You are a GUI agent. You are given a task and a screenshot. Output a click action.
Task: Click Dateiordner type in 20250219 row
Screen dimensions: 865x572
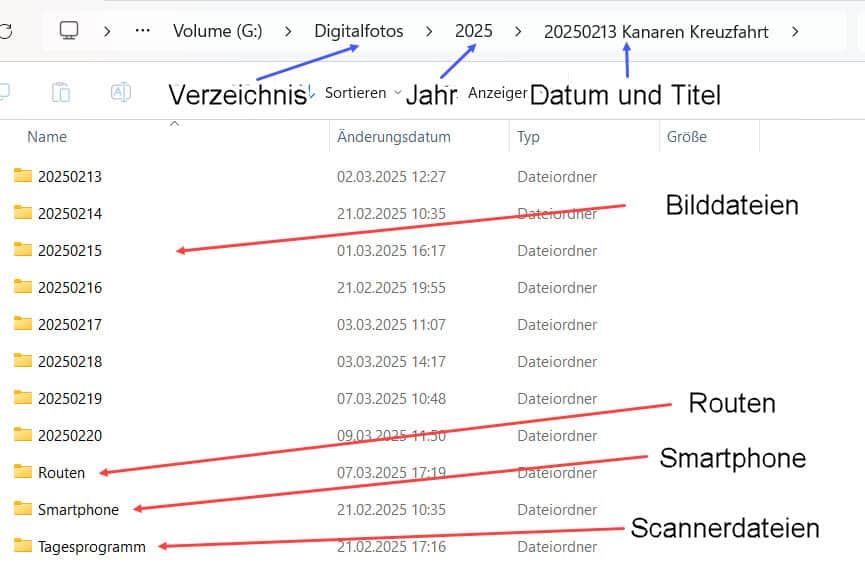557,398
